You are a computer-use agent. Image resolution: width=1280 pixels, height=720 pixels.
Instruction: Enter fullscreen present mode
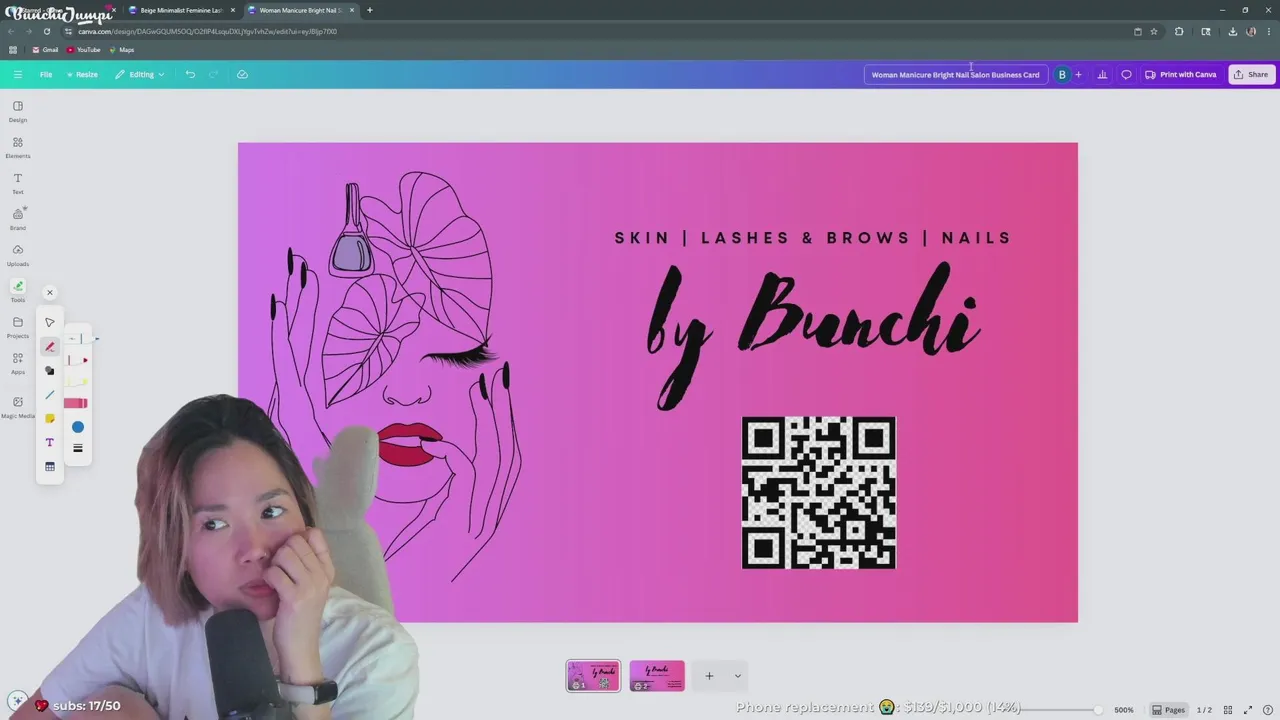pyautogui.click(x=1248, y=710)
